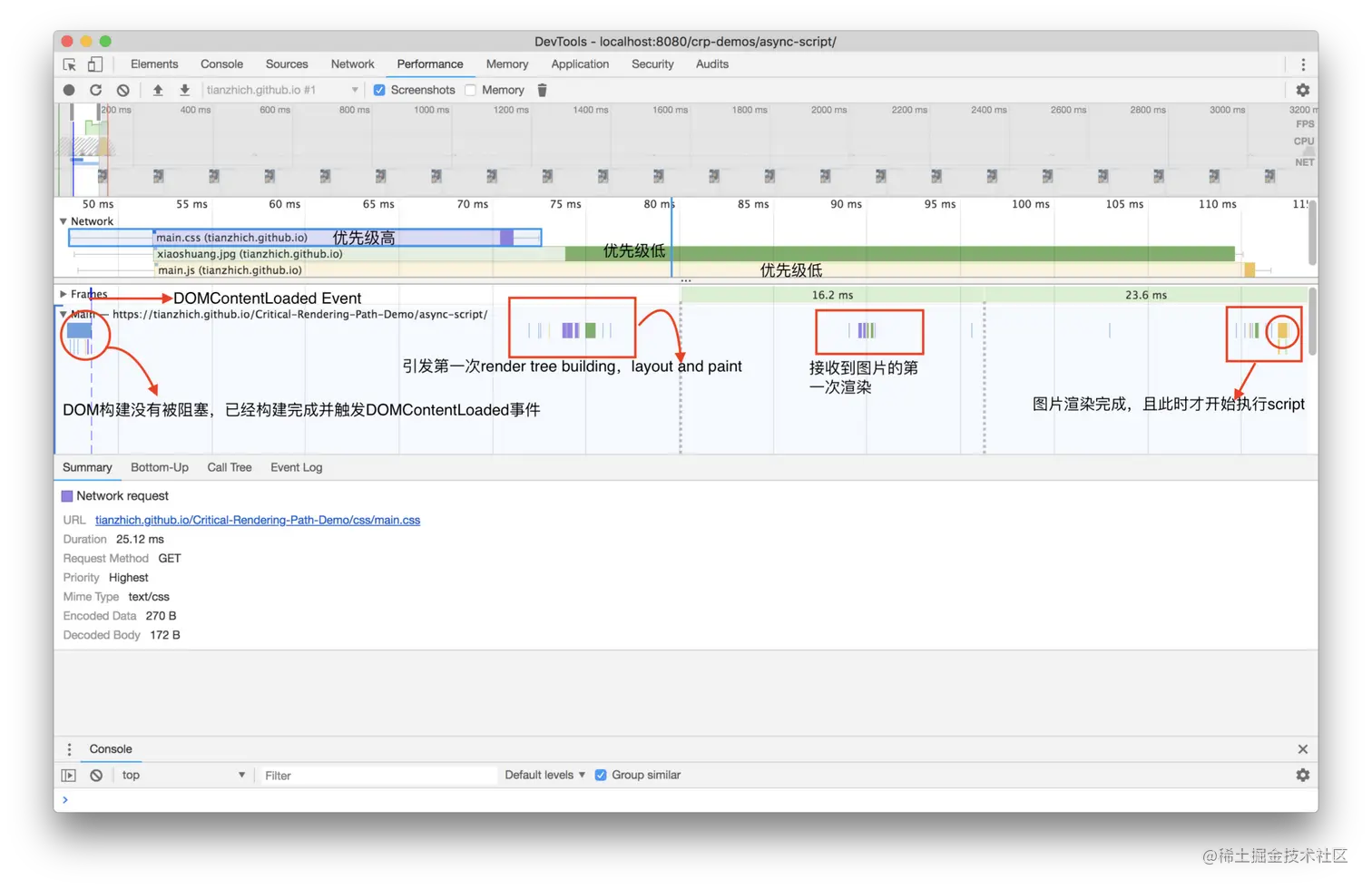Enable the Memory checkbox

pos(470,90)
